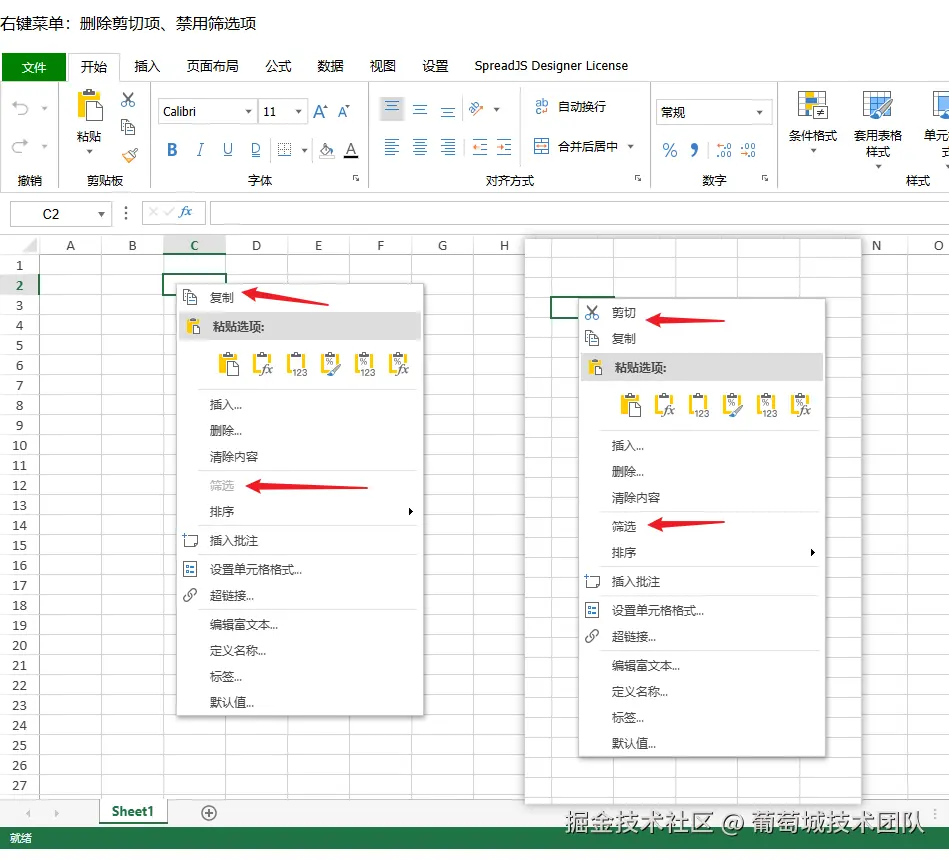This screenshot has width=949, height=860.
Task: Click the fx insert function icon
Action: [185, 212]
